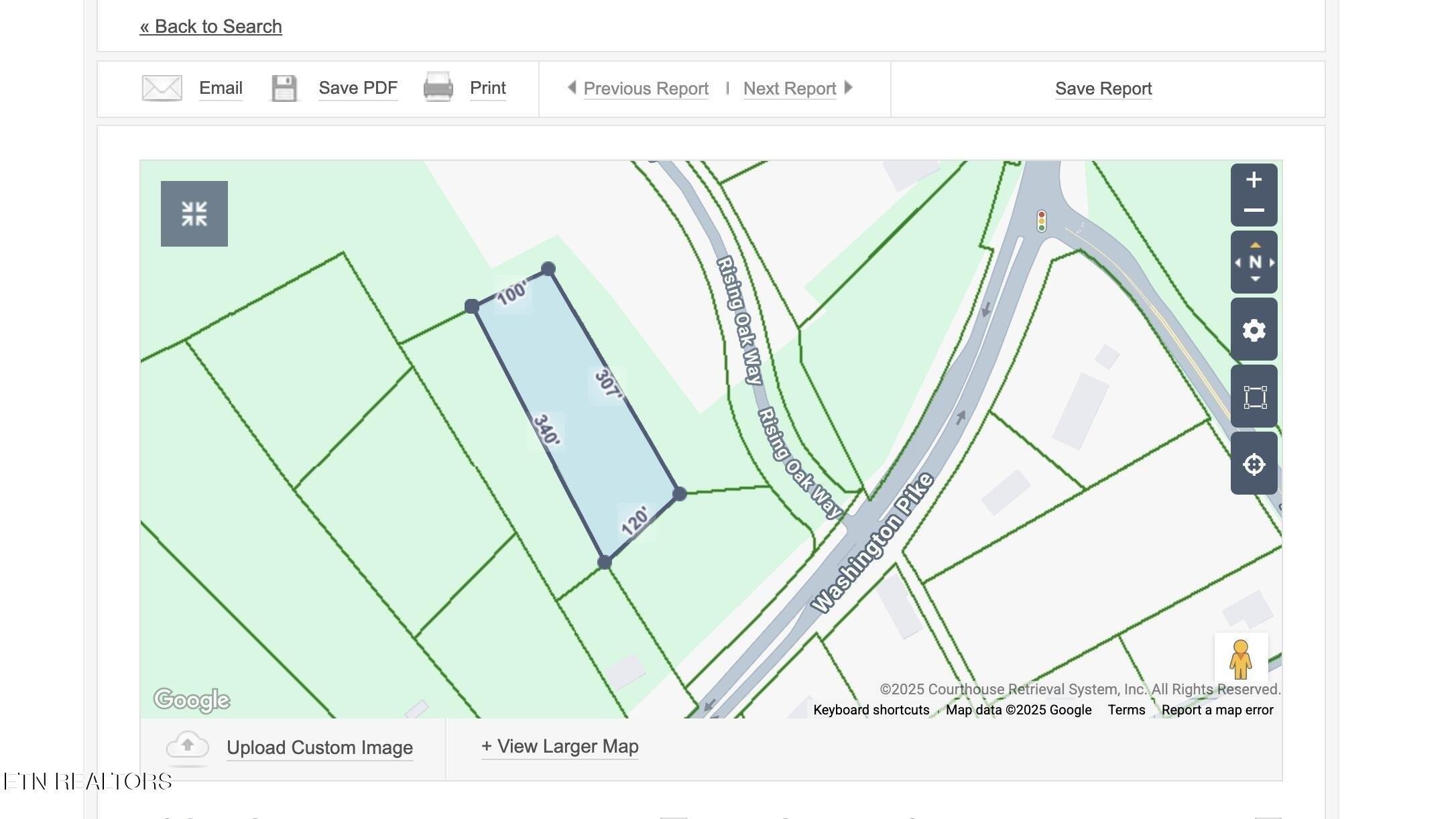Click the map zoom in plus button
The width and height of the screenshot is (1456, 819).
point(1254,180)
